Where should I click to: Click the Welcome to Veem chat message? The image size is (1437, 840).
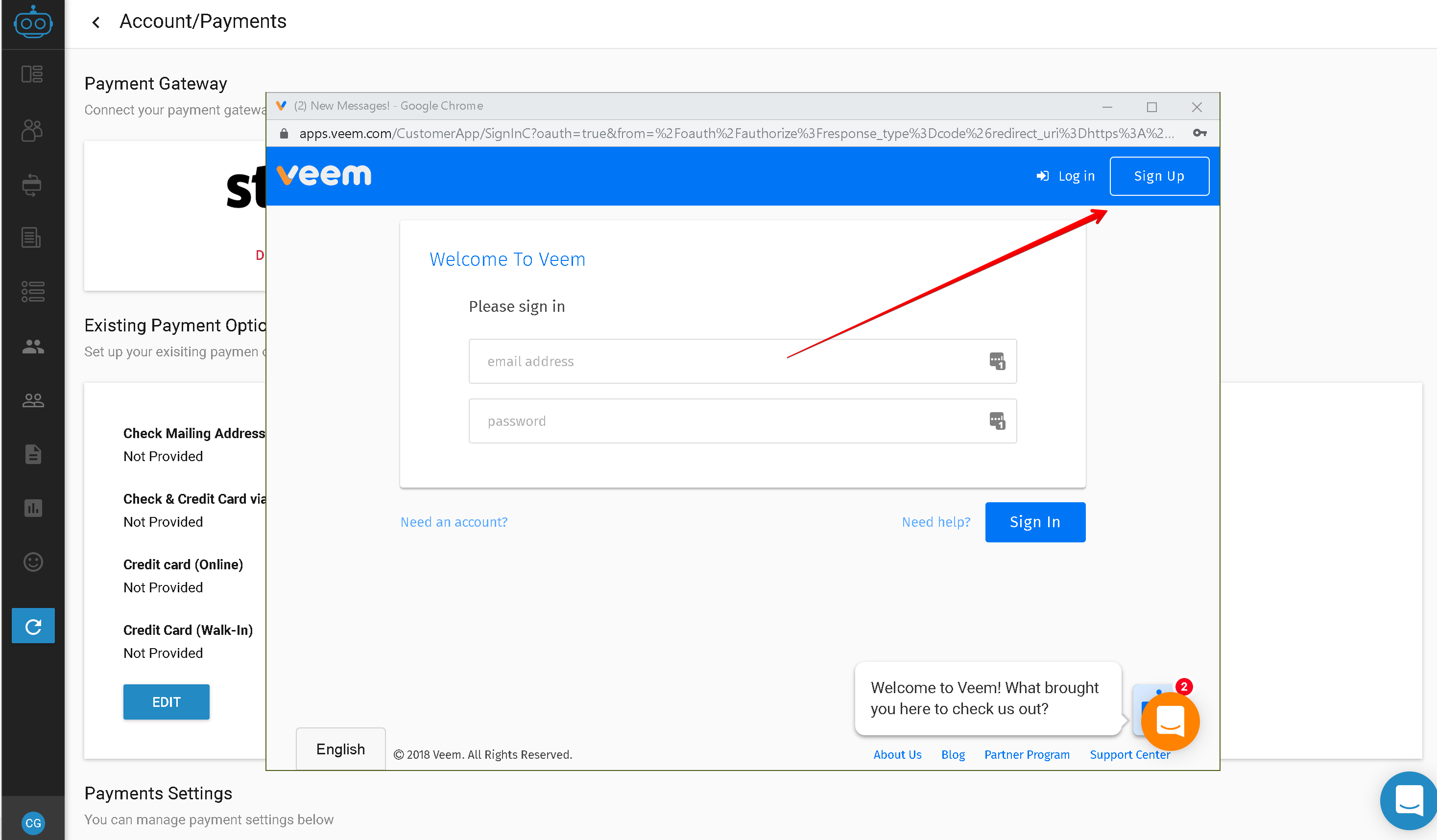[988, 698]
